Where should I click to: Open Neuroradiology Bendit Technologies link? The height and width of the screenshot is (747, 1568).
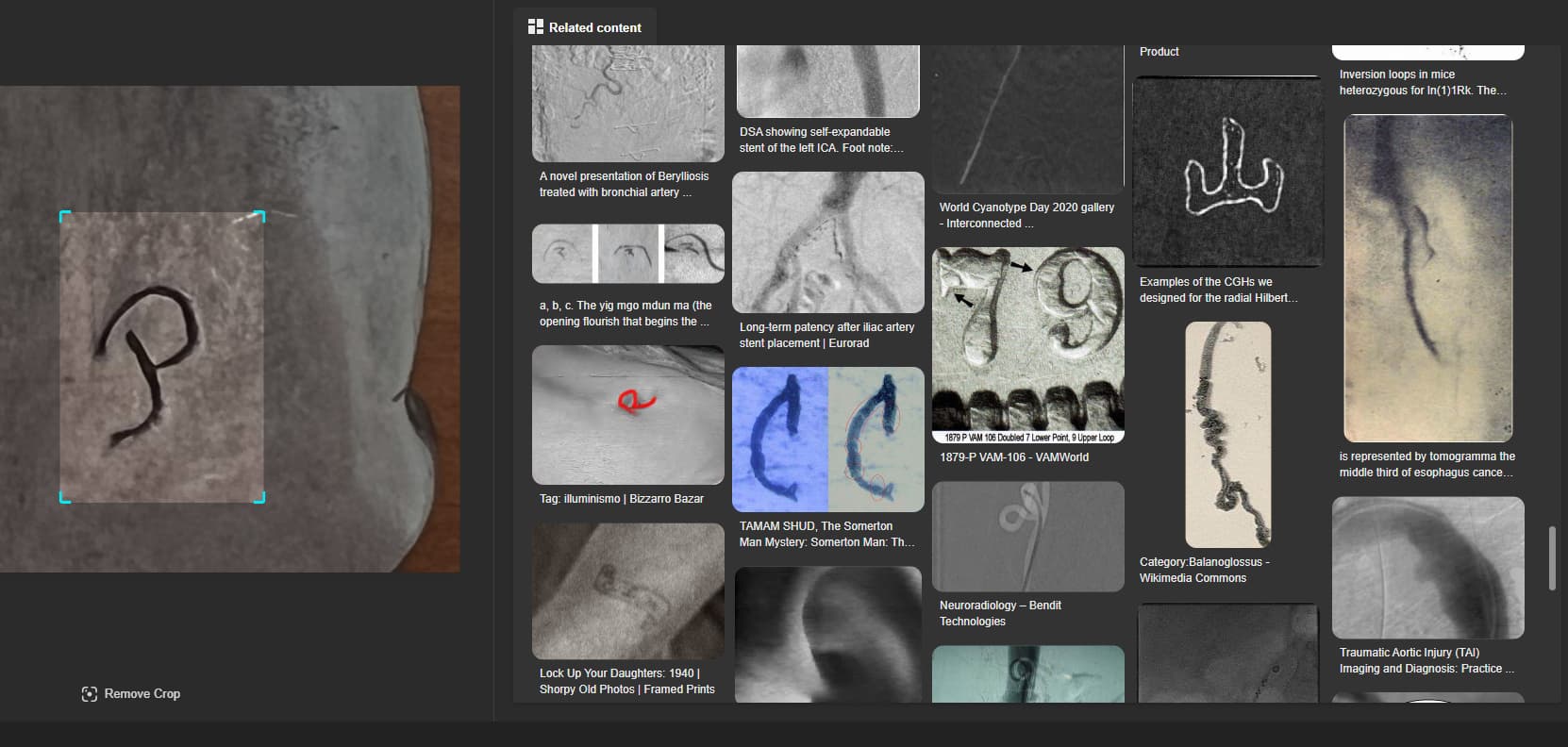point(1000,613)
